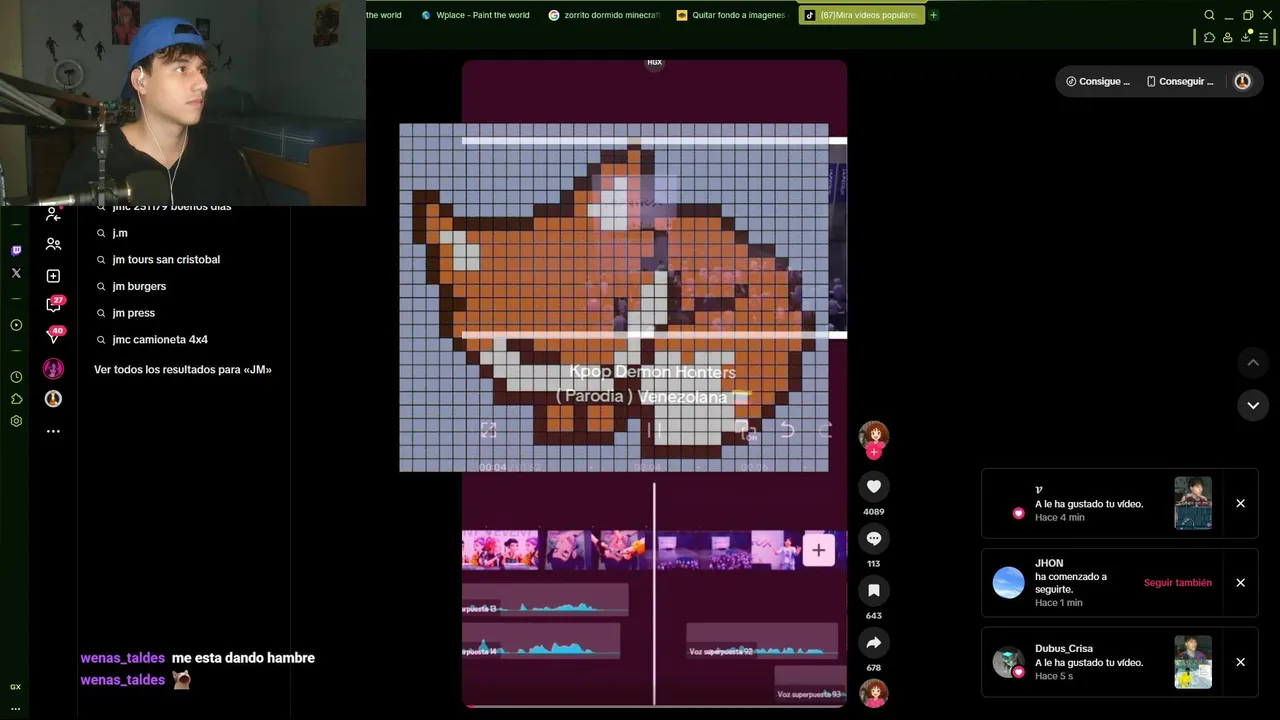Open the Twitch icon in Opera sidebar
Screen dimensions: 1280x720
coord(16,250)
